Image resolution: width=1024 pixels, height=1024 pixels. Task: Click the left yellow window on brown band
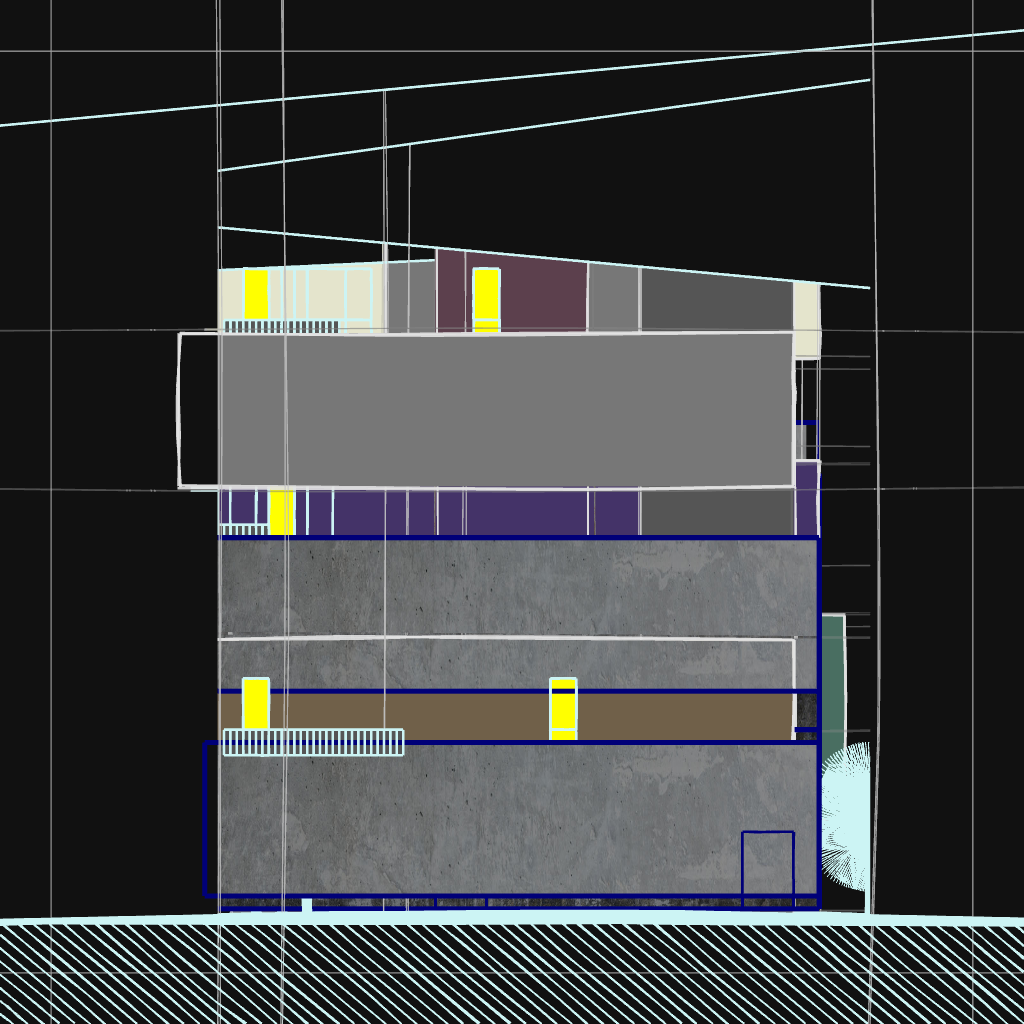point(256,704)
